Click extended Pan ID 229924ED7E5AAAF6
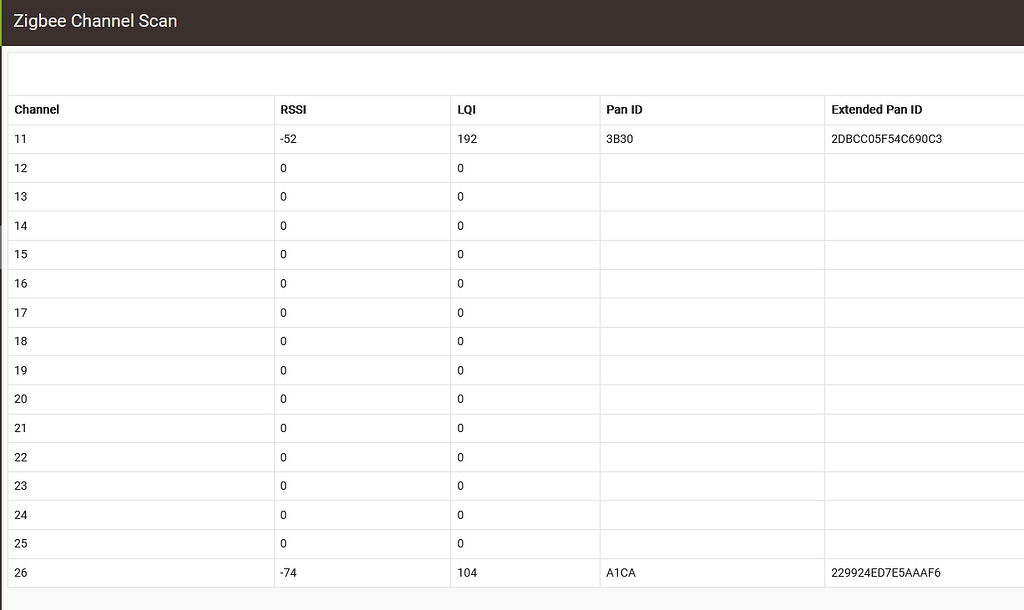This screenshot has height=610, width=1024. pyautogui.click(x=886, y=573)
